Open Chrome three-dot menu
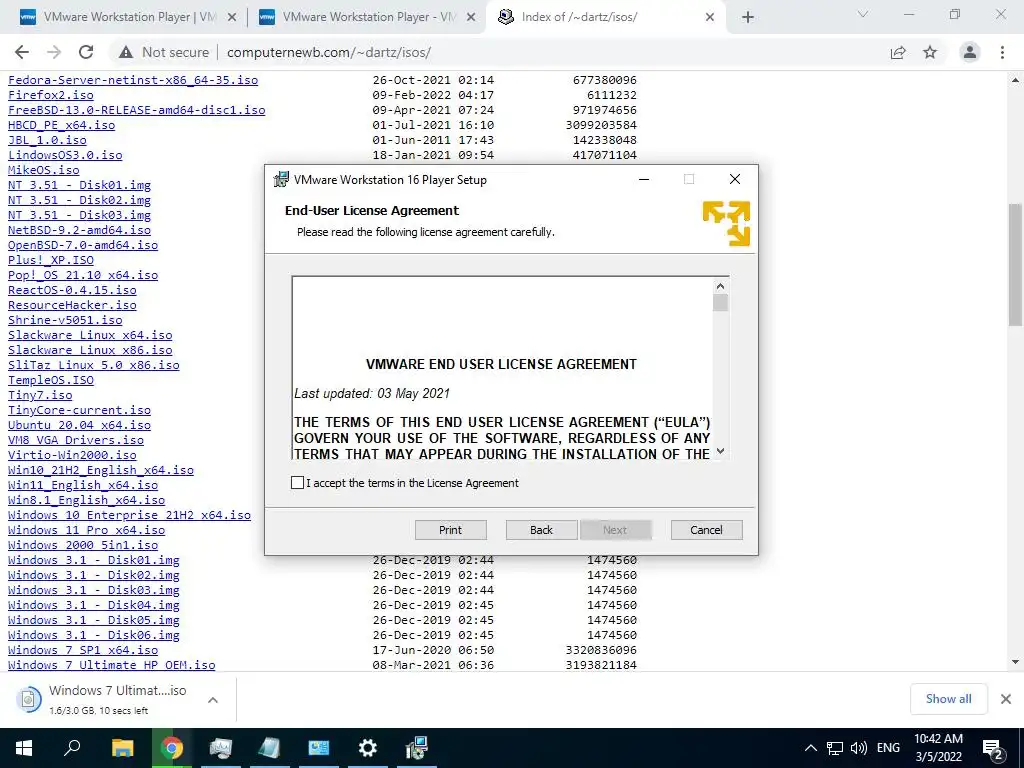 click(x=1002, y=52)
